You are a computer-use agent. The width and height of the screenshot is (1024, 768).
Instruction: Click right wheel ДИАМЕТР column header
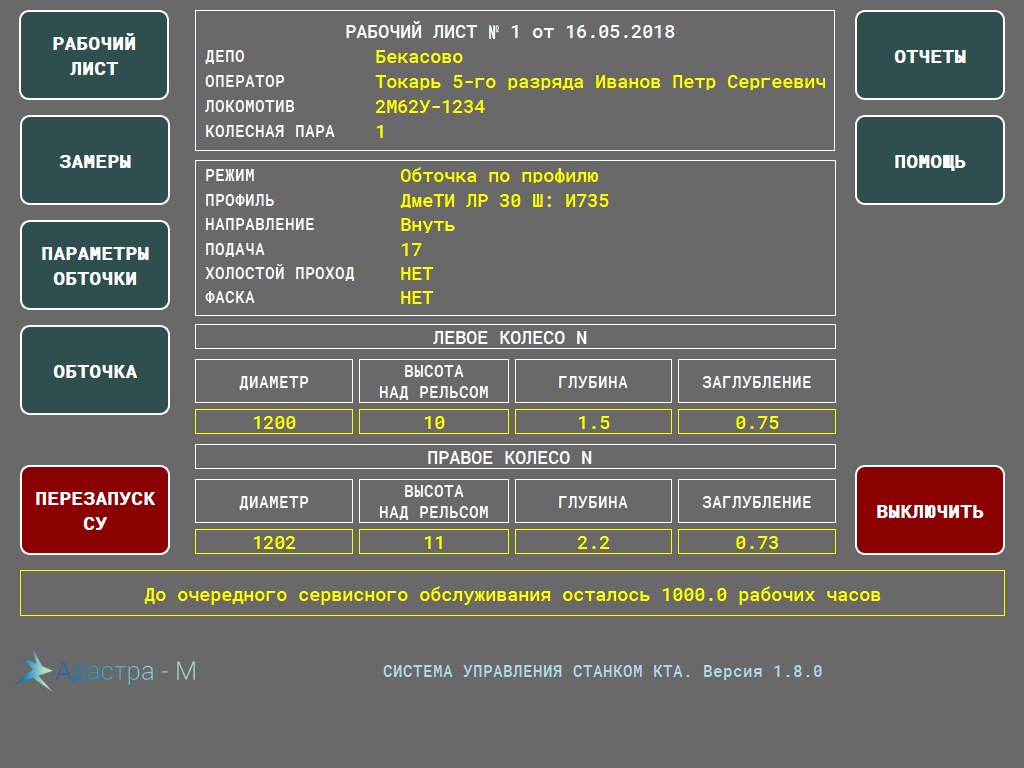(x=274, y=502)
